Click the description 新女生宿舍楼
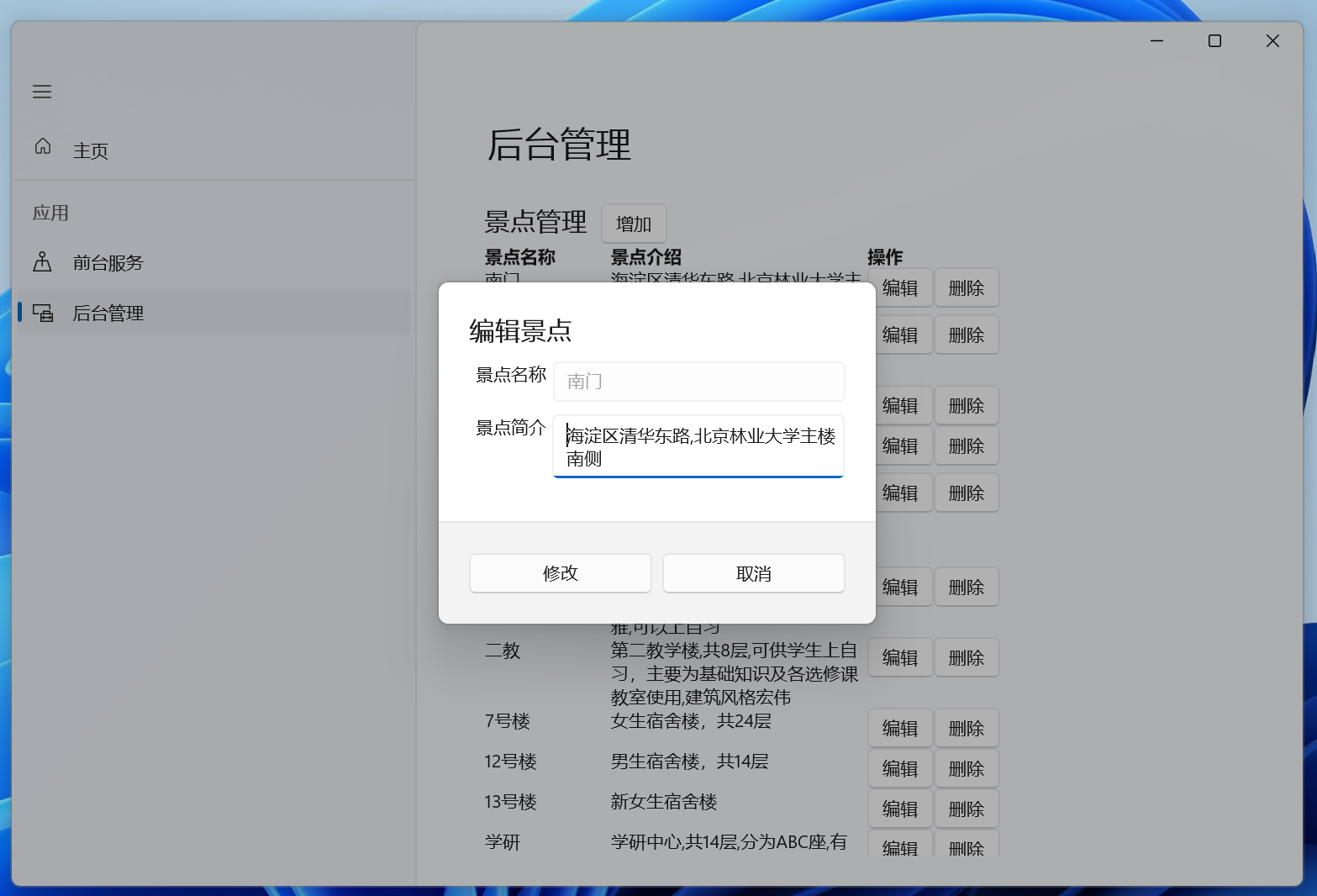1317x896 pixels. (x=664, y=802)
